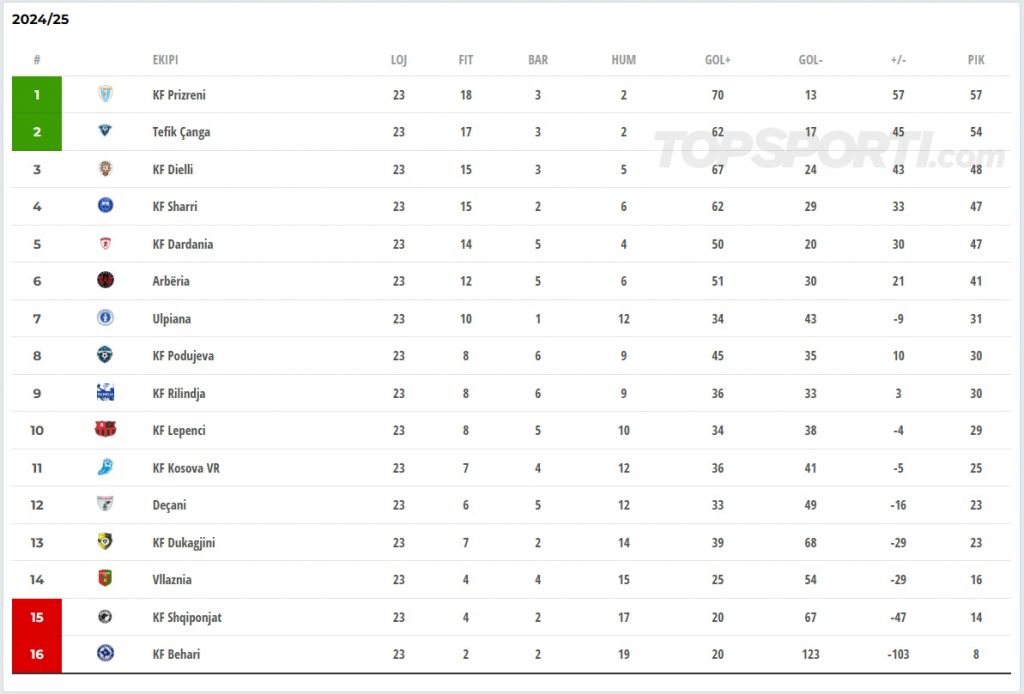The width and height of the screenshot is (1024, 694).
Task: Click the Arbëria team logo
Action: click(105, 281)
